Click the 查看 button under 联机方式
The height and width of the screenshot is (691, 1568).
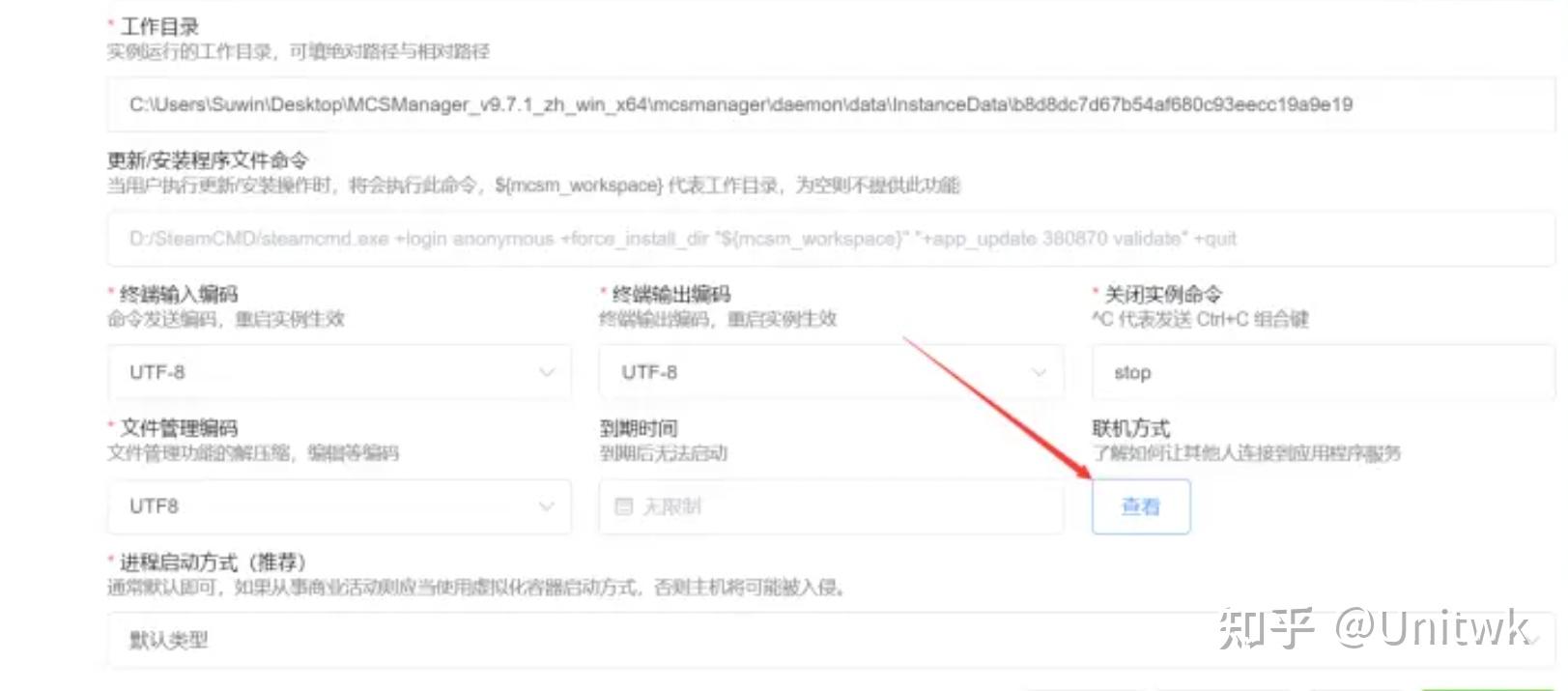[x=1141, y=506]
